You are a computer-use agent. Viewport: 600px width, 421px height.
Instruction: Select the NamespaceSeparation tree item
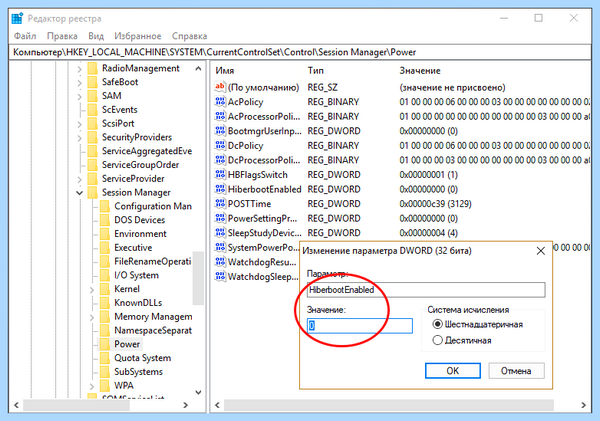tap(153, 330)
